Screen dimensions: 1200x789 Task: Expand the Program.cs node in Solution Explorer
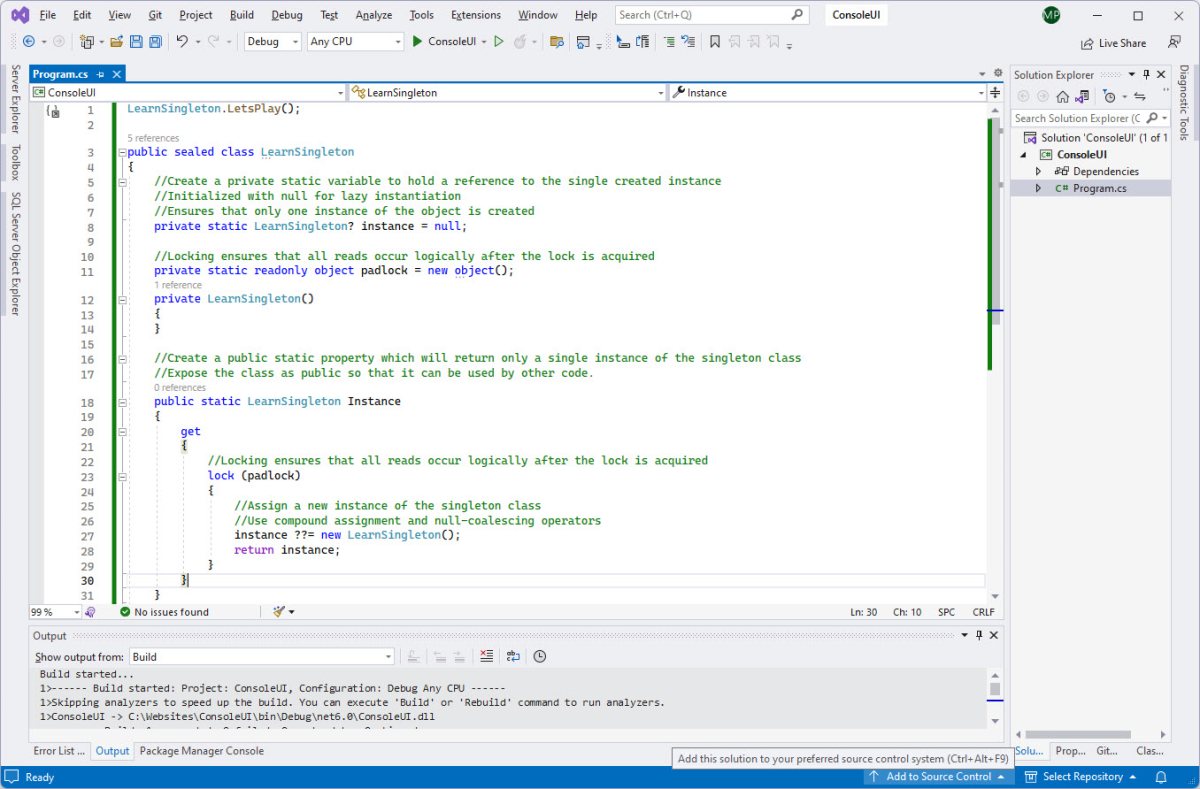1039,188
